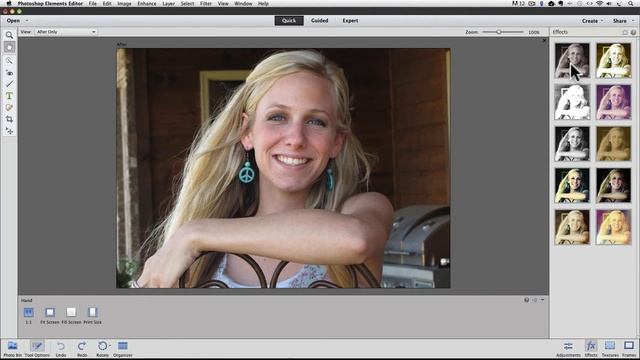Show the Adjustments panel
The width and height of the screenshot is (640, 360).
click(568, 349)
